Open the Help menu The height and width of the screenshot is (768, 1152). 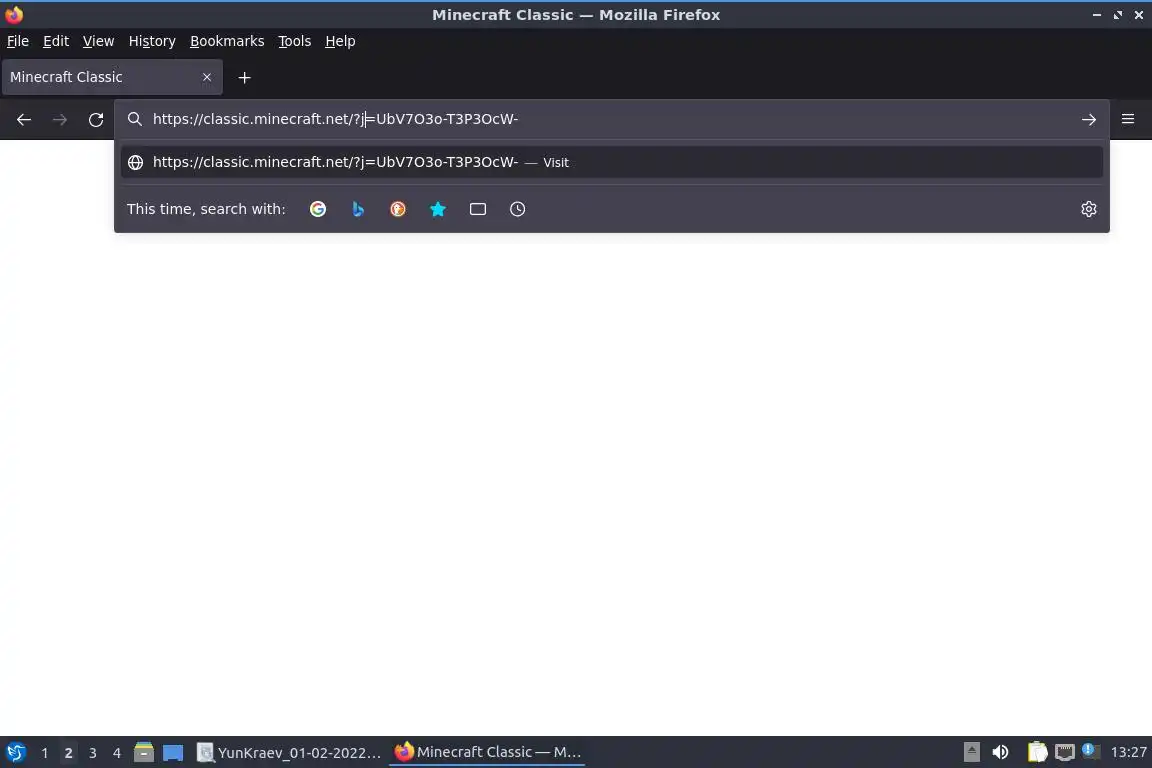[x=340, y=41]
